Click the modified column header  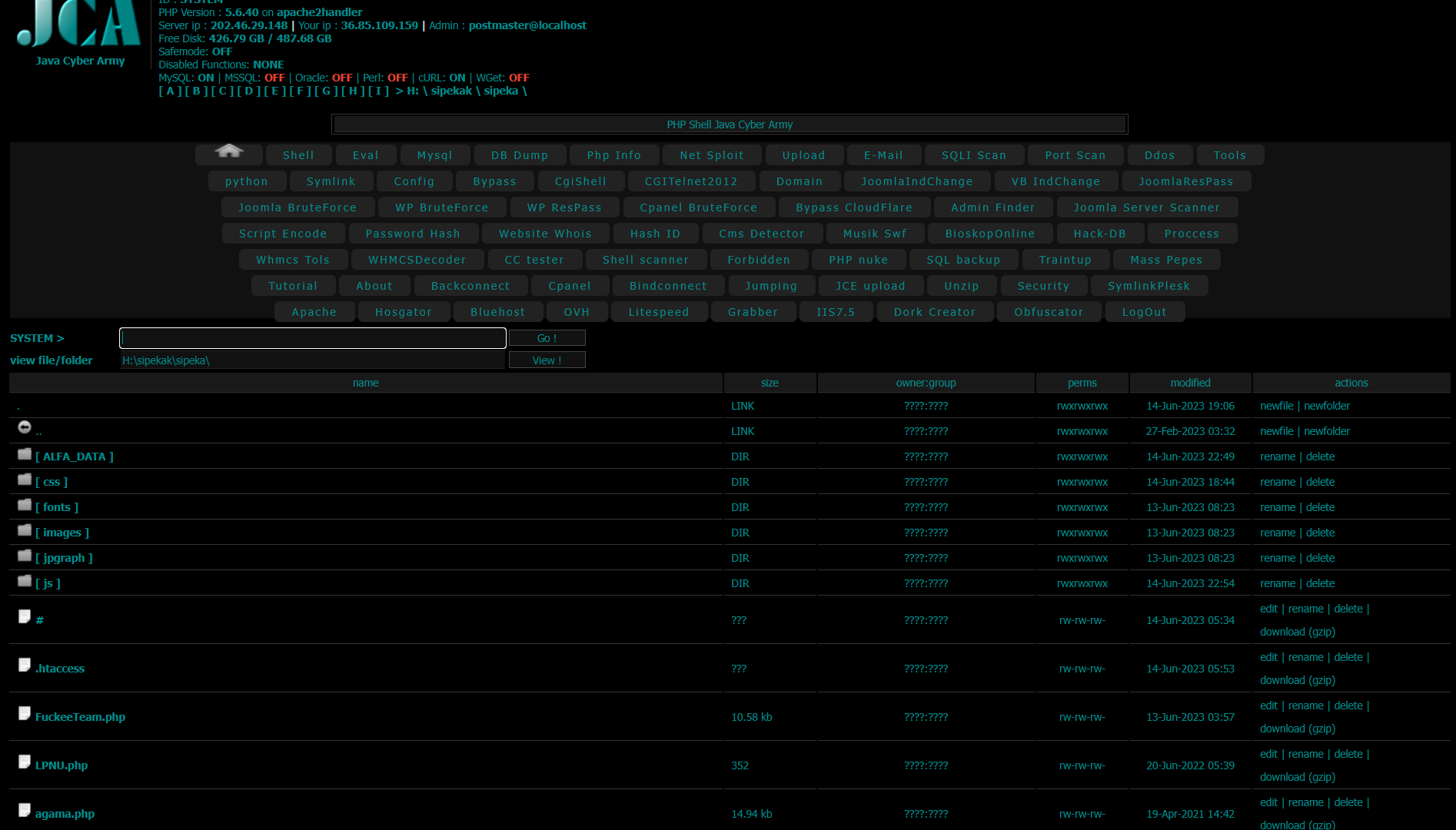click(1190, 383)
